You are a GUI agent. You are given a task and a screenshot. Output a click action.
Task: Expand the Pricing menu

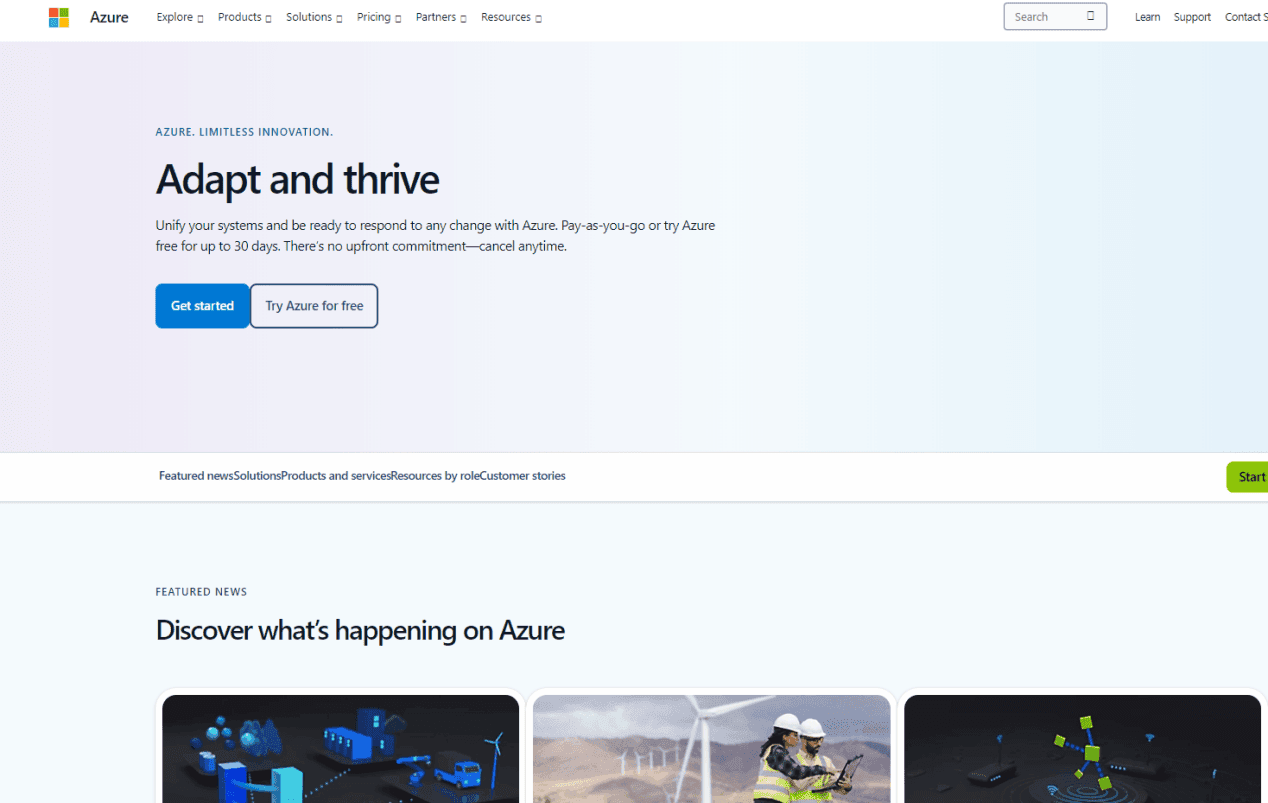point(379,17)
